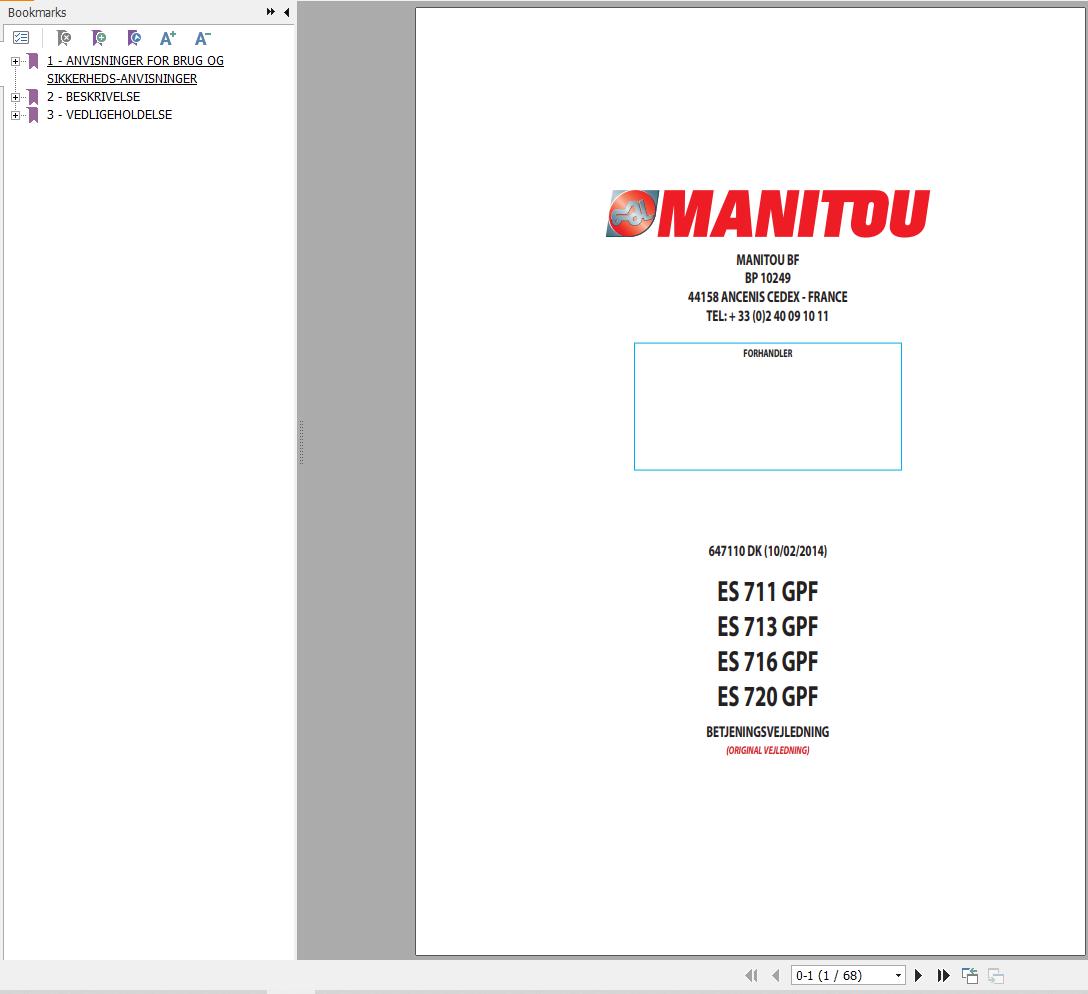Click the delete bookmark icon
The height and width of the screenshot is (994, 1088).
tap(63, 38)
